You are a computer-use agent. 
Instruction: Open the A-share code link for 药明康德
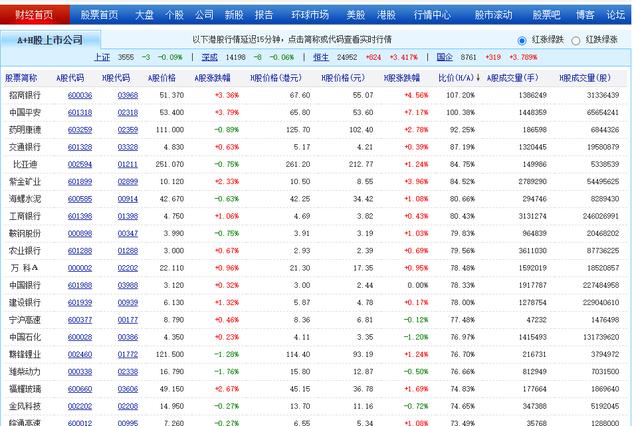80,130
